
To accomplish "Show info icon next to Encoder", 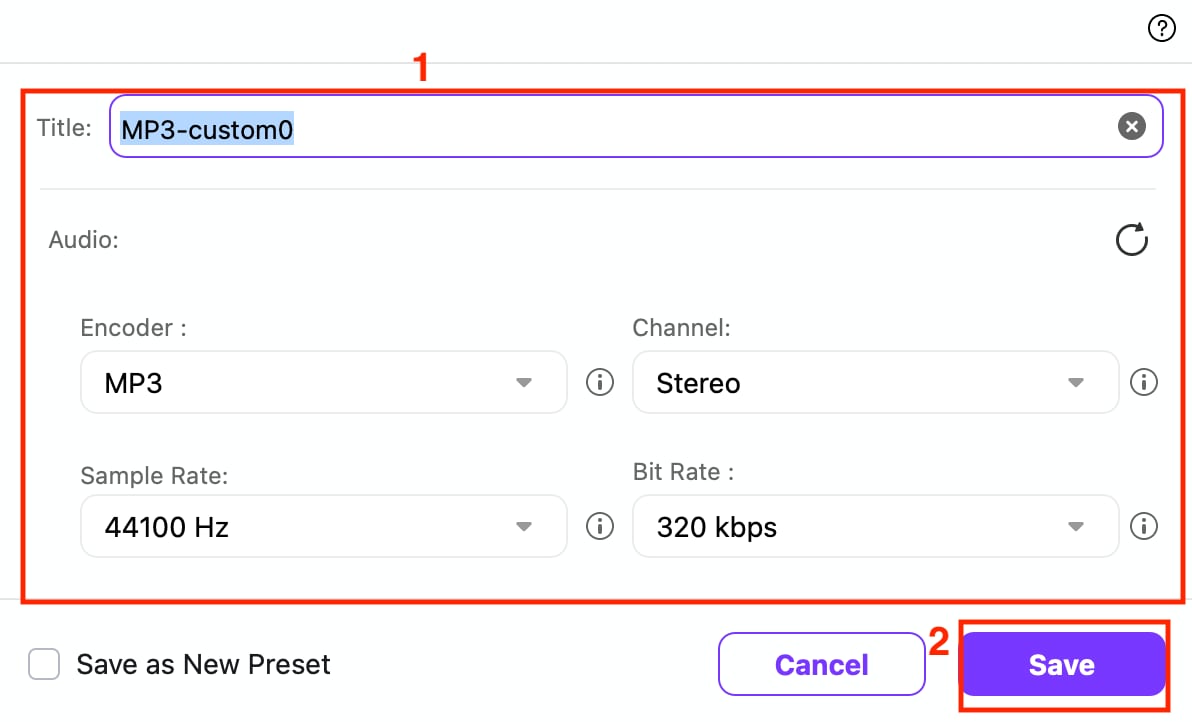I will 600,382.
